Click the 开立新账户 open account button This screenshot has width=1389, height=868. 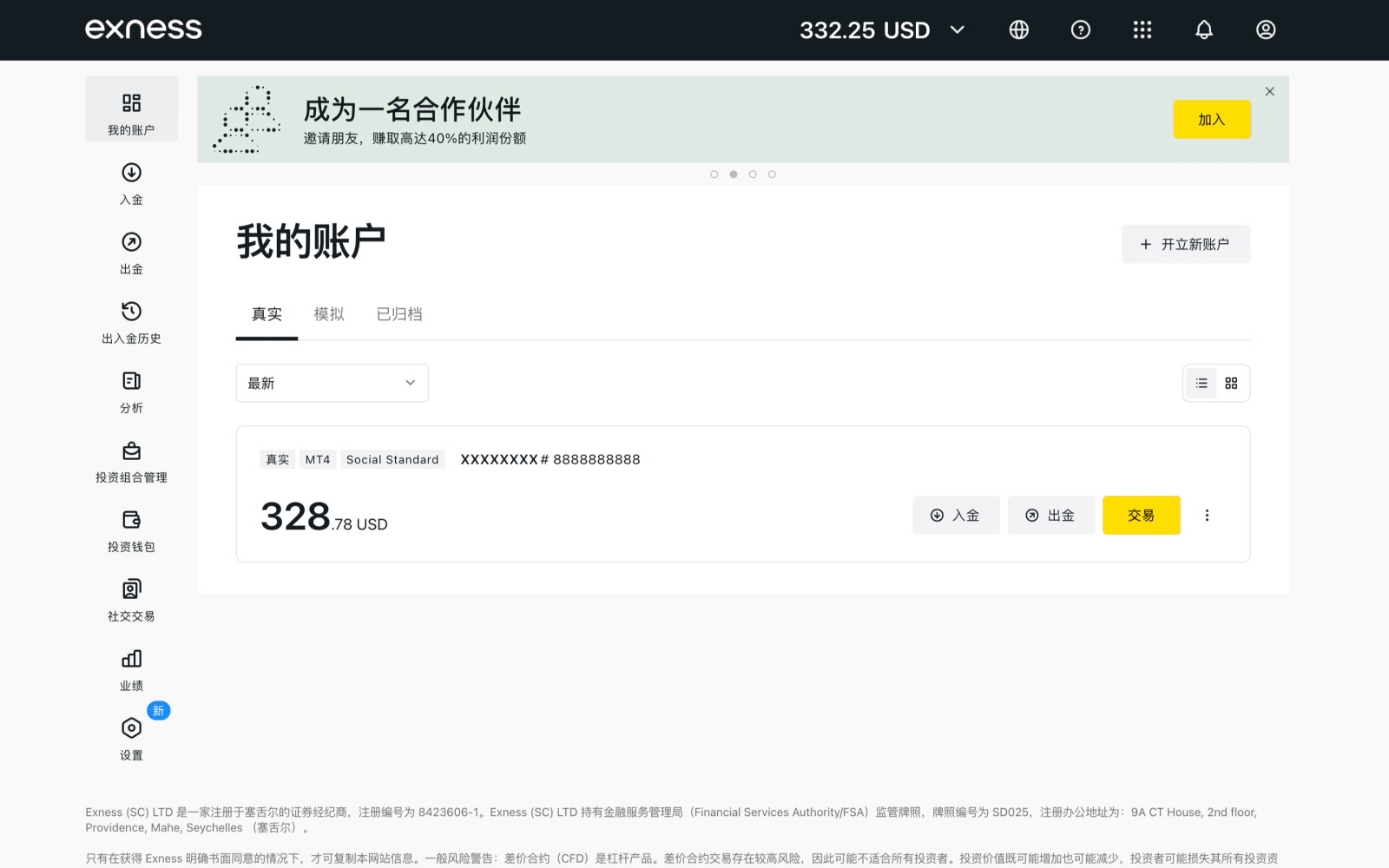coord(1185,245)
